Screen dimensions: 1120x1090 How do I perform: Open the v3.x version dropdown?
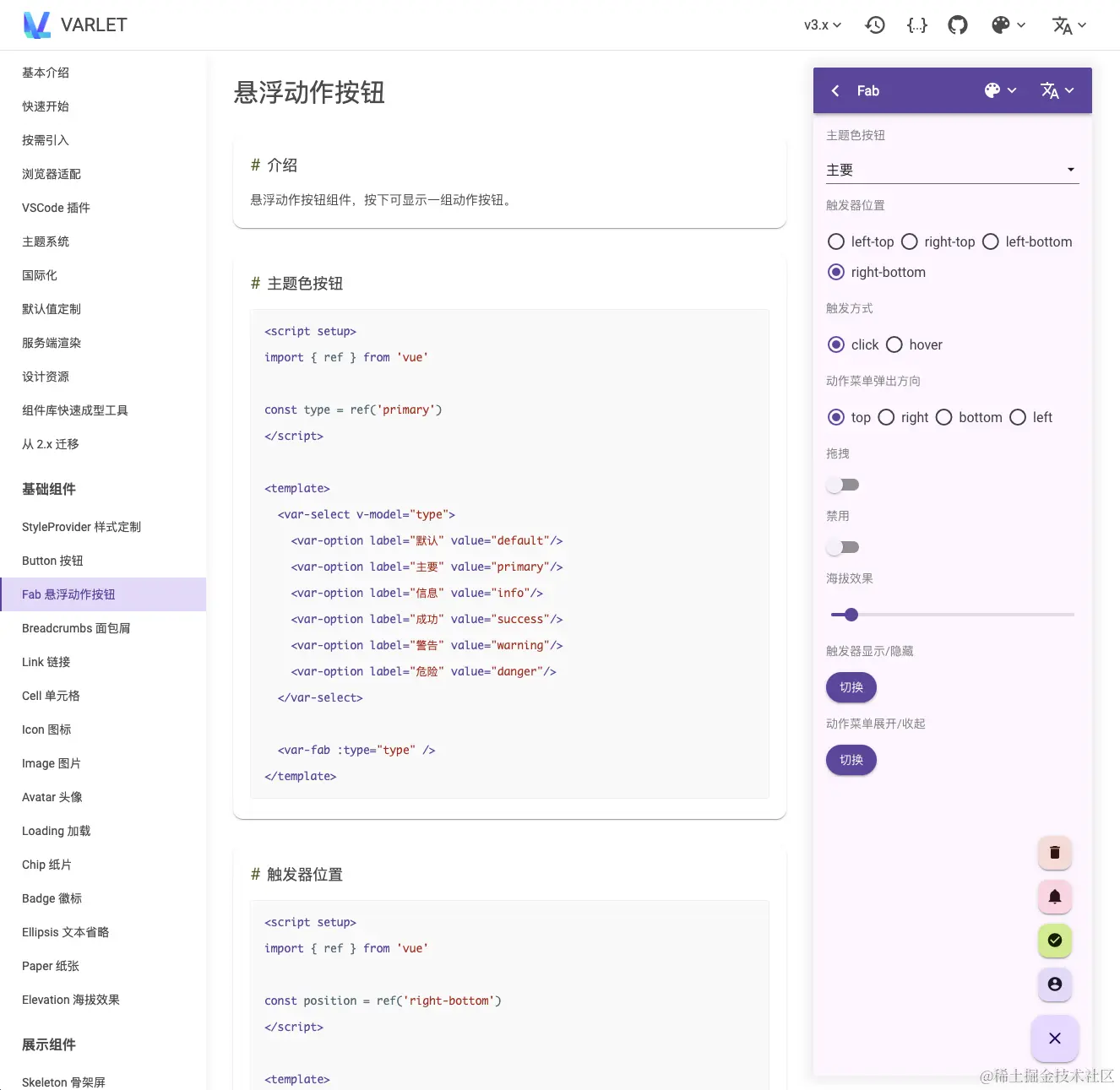click(x=823, y=24)
